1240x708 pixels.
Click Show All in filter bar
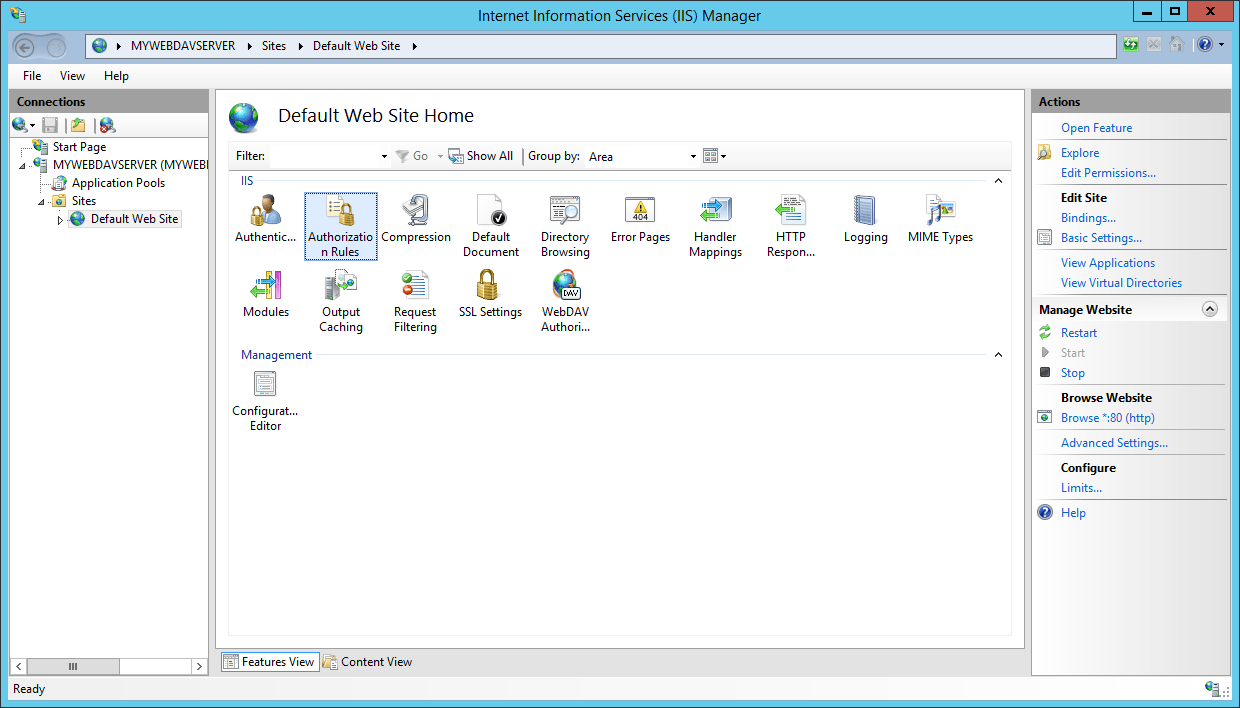tap(481, 156)
